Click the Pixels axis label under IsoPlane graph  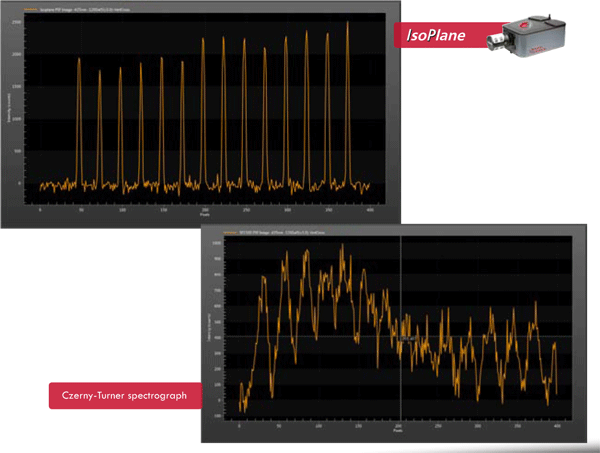(205, 214)
